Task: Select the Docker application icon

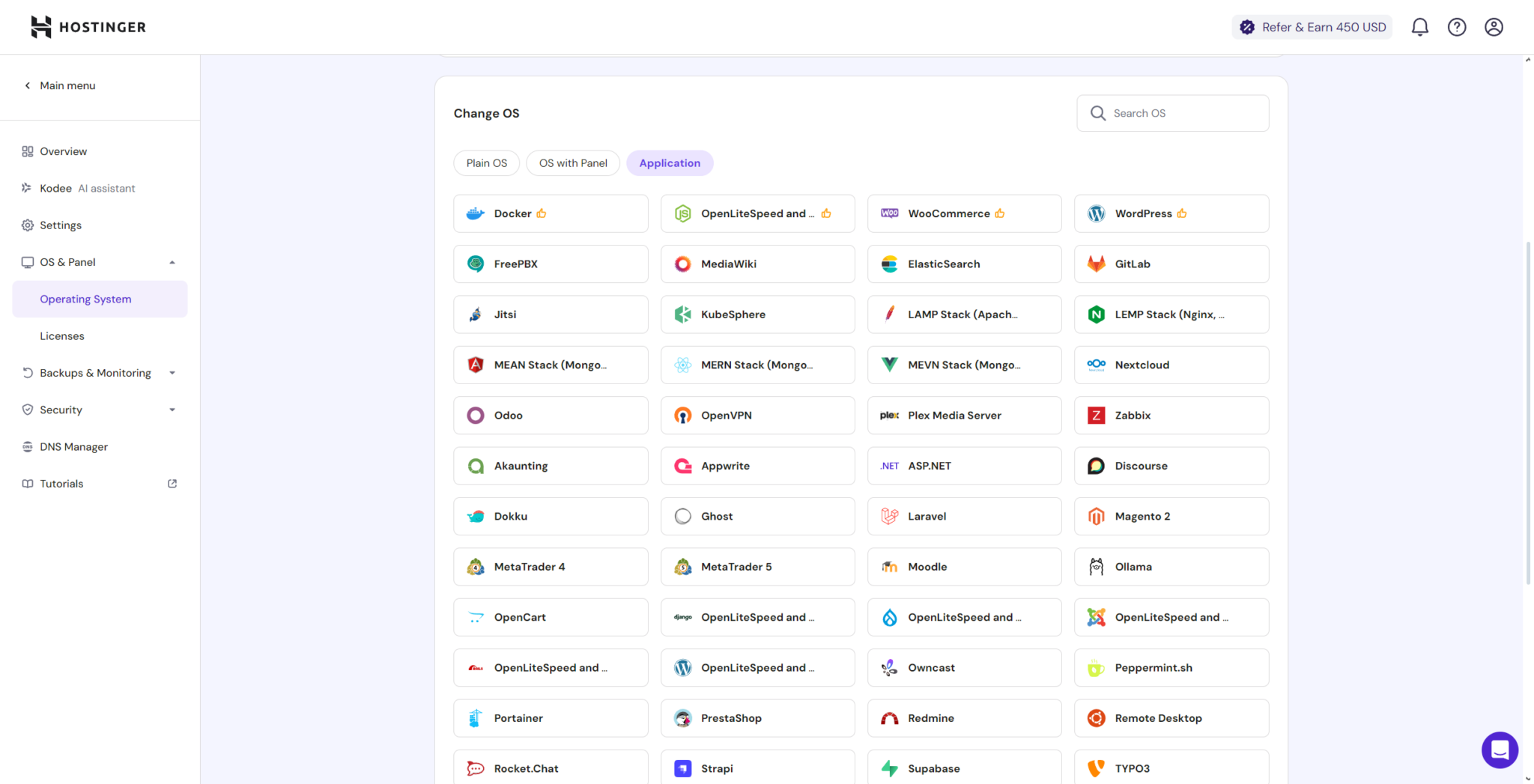Action: pyautogui.click(x=475, y=213)
